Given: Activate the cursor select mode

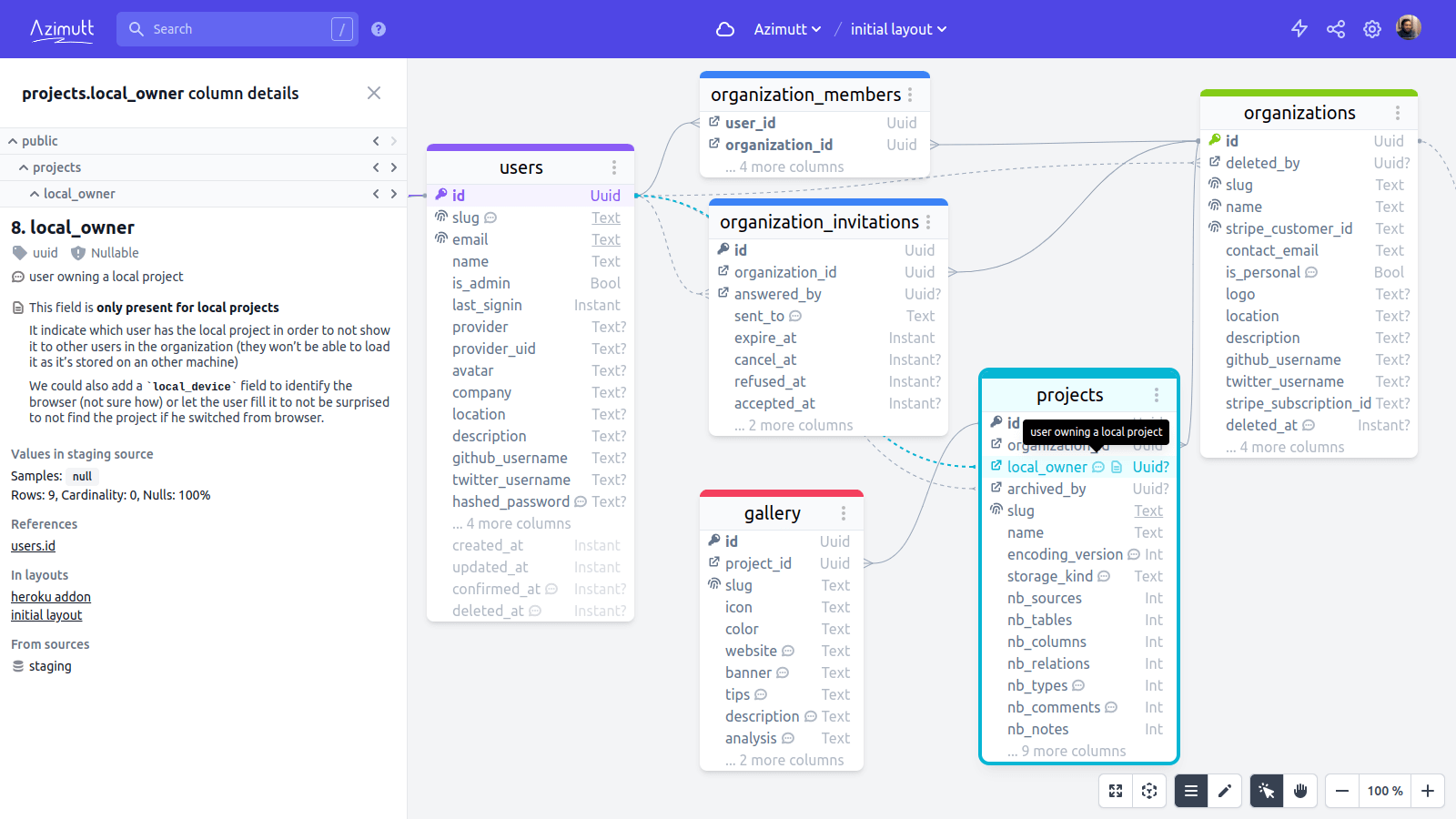Looking at the screenshot, I should (x=1266, y=791).
